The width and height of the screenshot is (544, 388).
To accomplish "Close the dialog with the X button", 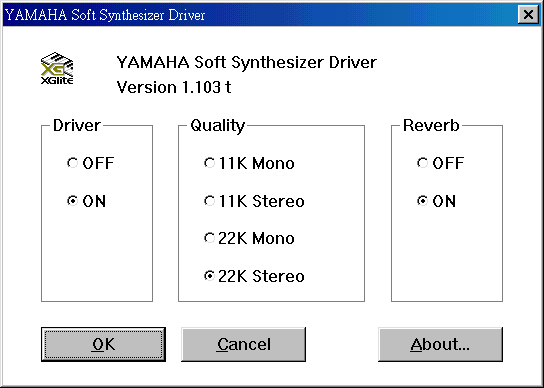I will point(528,15).
